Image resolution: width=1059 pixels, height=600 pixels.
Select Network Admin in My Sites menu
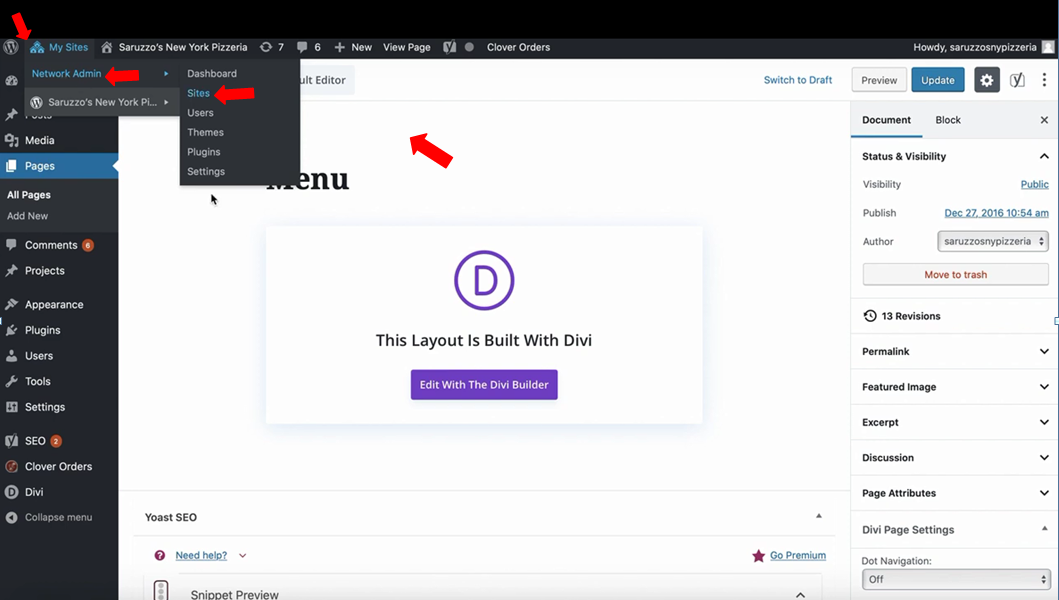click(x=66, y=74)
